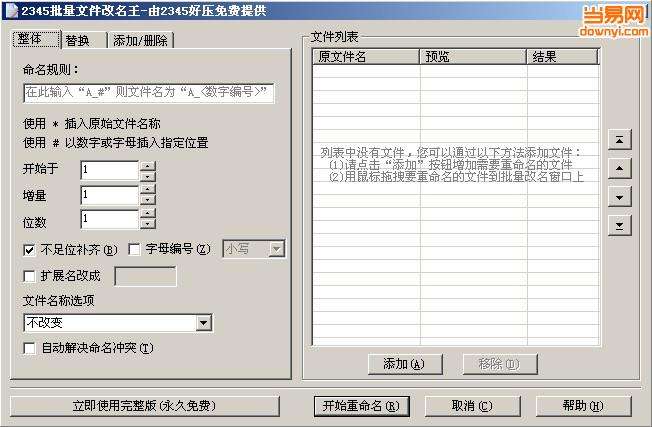Screen dimensions: 652x427
Task: Decrease the 增量 value with down arrow
Action: point(148,200)
